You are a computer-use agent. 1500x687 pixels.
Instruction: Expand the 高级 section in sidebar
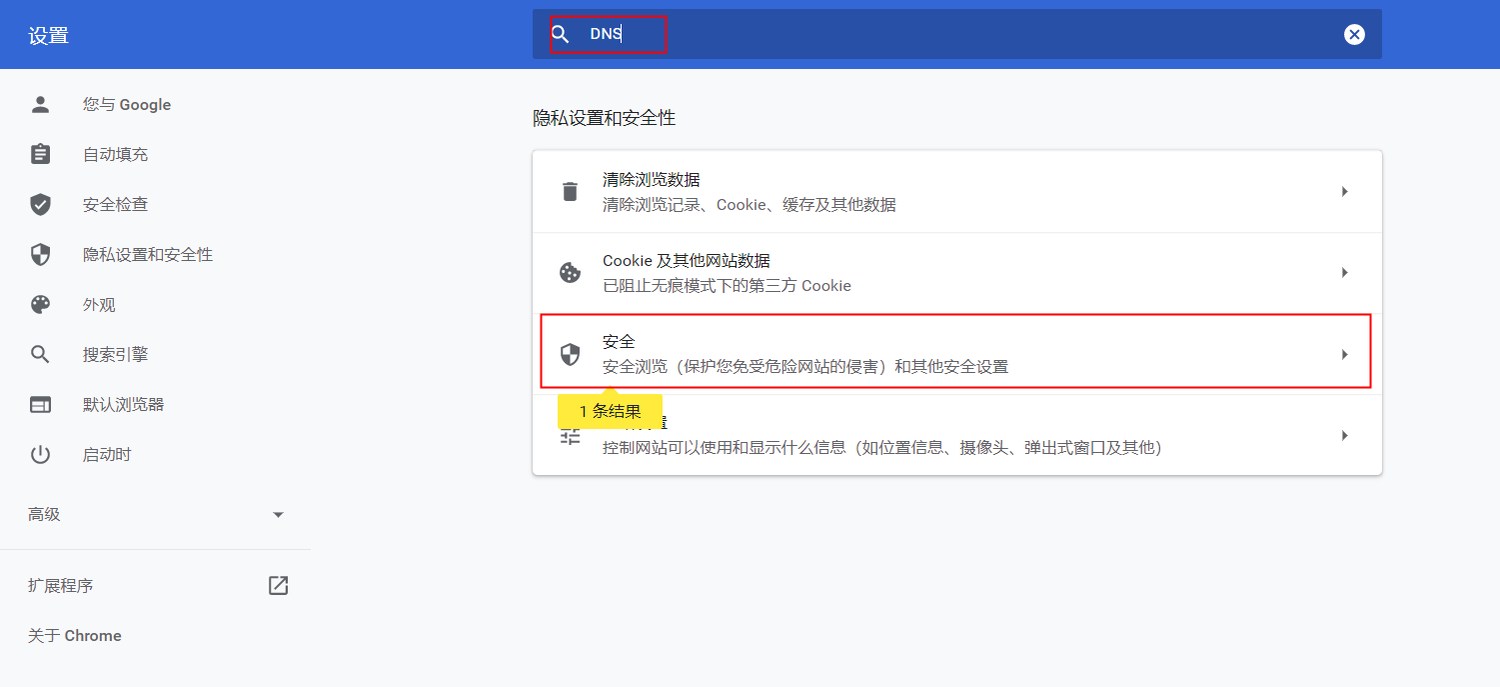(278, 515)
